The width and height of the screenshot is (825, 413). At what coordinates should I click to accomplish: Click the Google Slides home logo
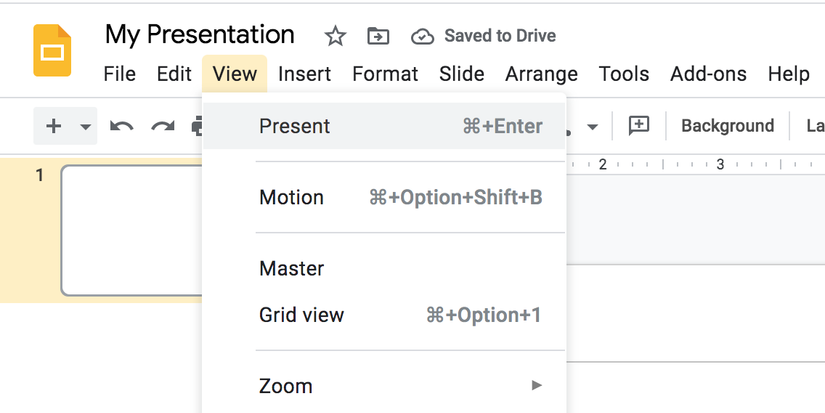(52, 50)
